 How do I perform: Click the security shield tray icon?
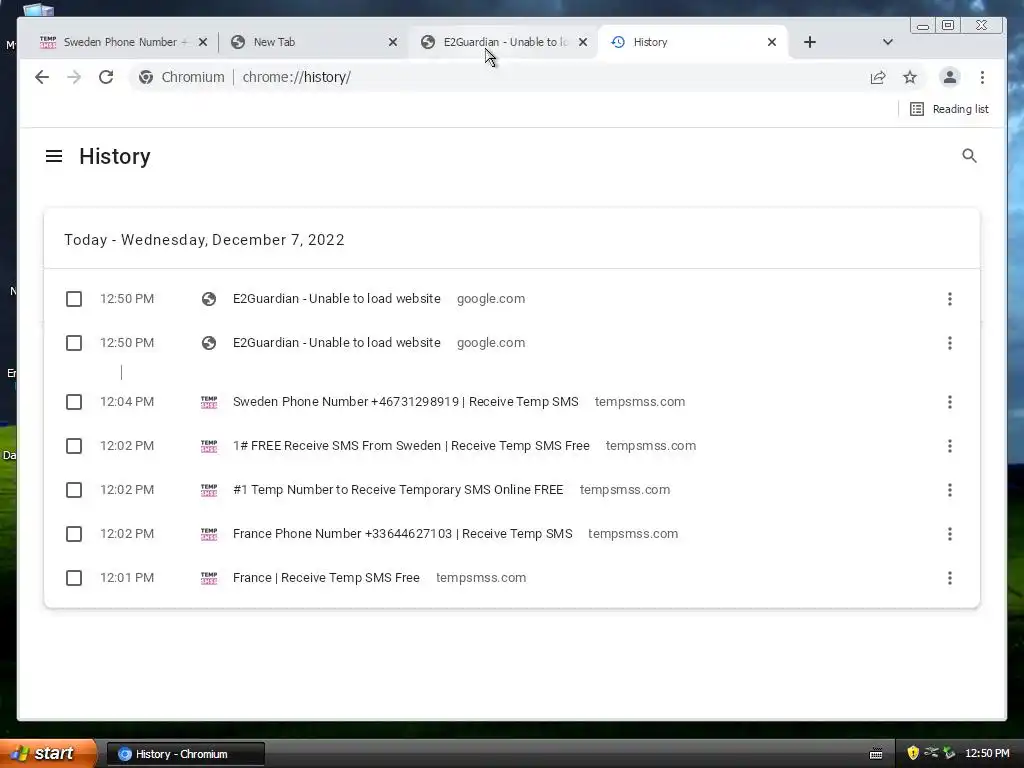(x=913, y=753)
